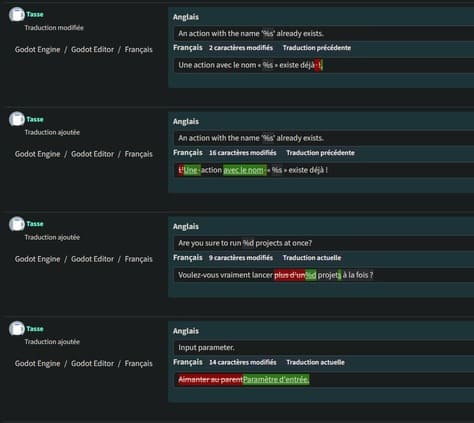Click green inserted text 'Paramètre d'entrée.'
This screenshot has height=423, width=474.
pyautogui.click(x=276, y=380)
